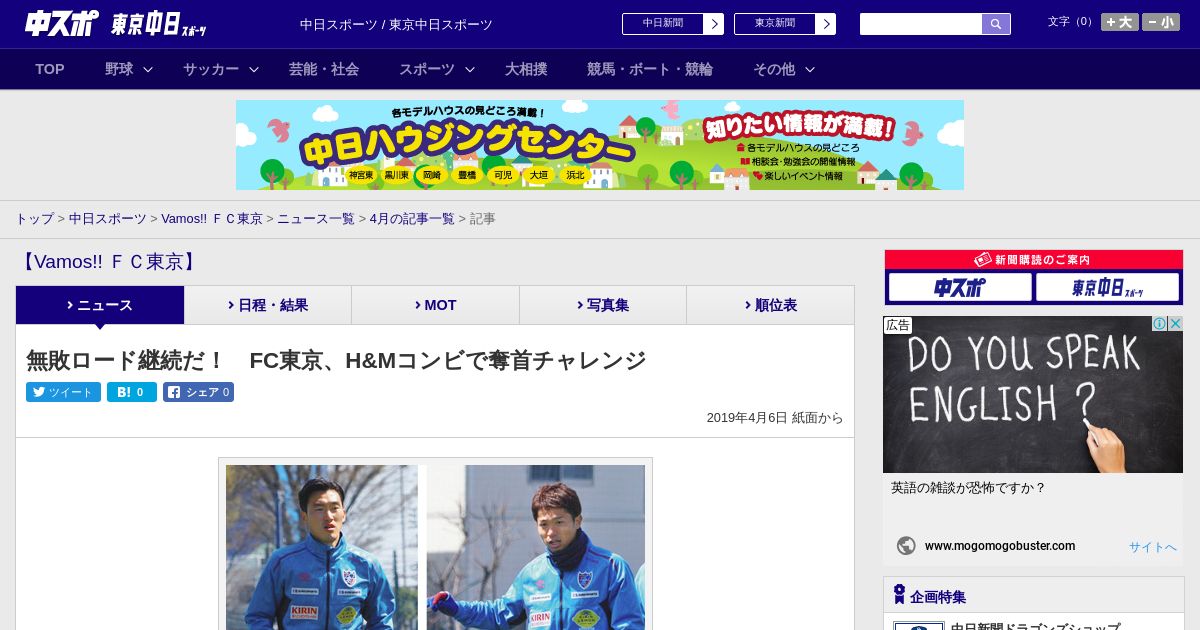This screenshot has width=1200, height=630.
Task: Focus the header search field
Action: (921, 24)
